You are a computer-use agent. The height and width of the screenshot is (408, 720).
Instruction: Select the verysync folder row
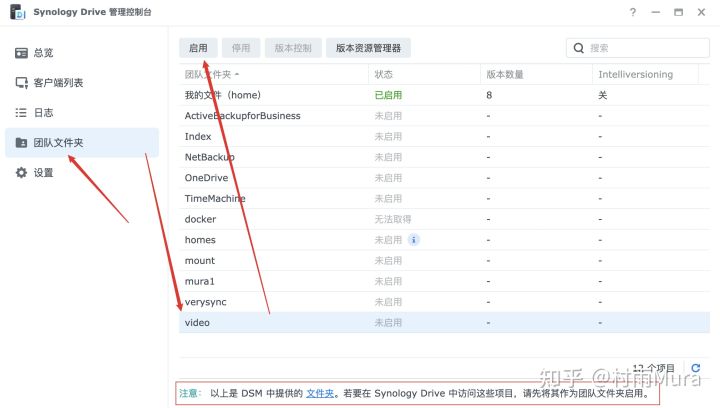(444, 302)
